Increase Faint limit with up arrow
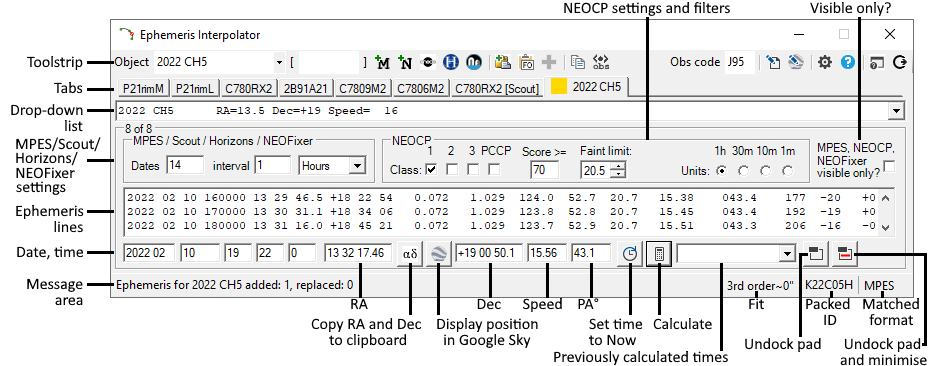This screenshot has width=929, height=366. click(619, 166)
